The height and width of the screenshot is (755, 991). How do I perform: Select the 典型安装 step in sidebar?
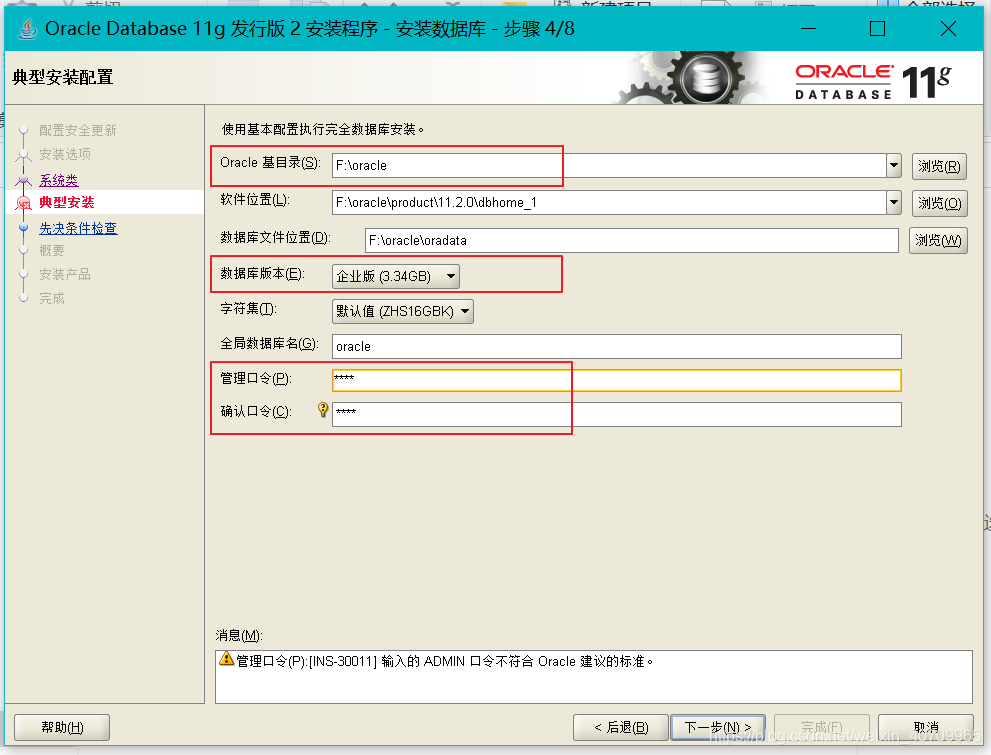point(66,202)
